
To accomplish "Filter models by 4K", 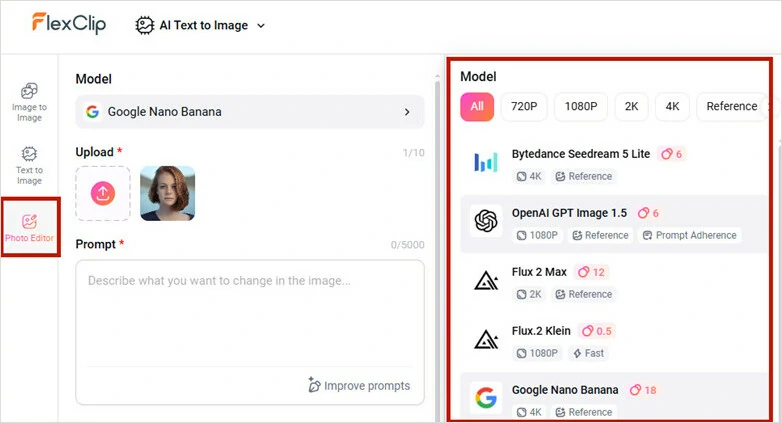I will point(672,106).
